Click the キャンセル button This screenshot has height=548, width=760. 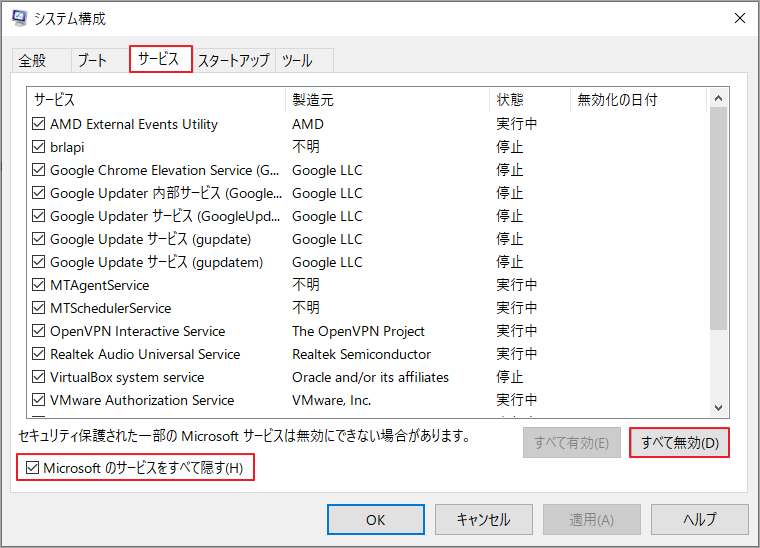click(483, 519)
